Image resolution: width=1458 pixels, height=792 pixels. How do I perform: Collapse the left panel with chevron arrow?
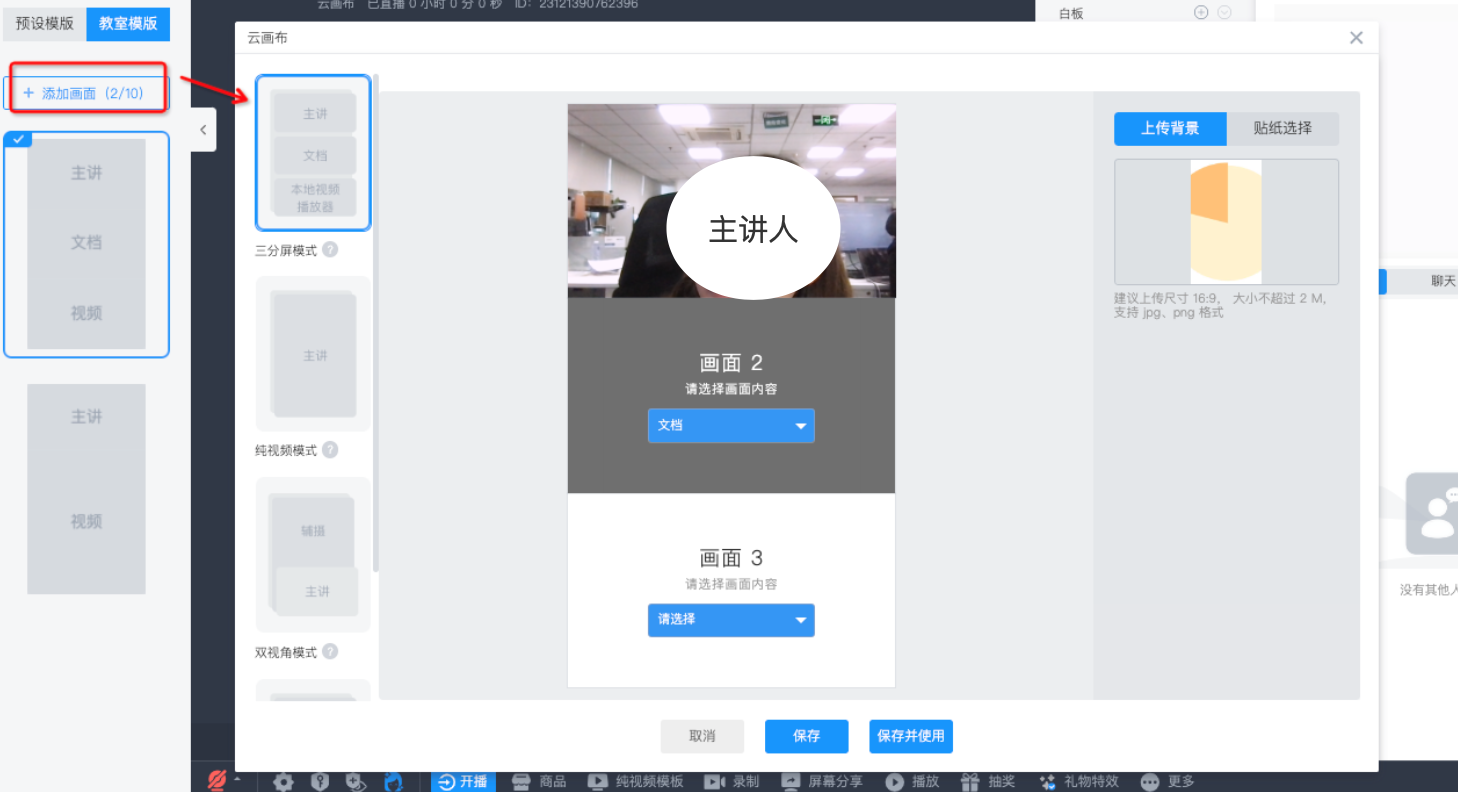point(203,130)
